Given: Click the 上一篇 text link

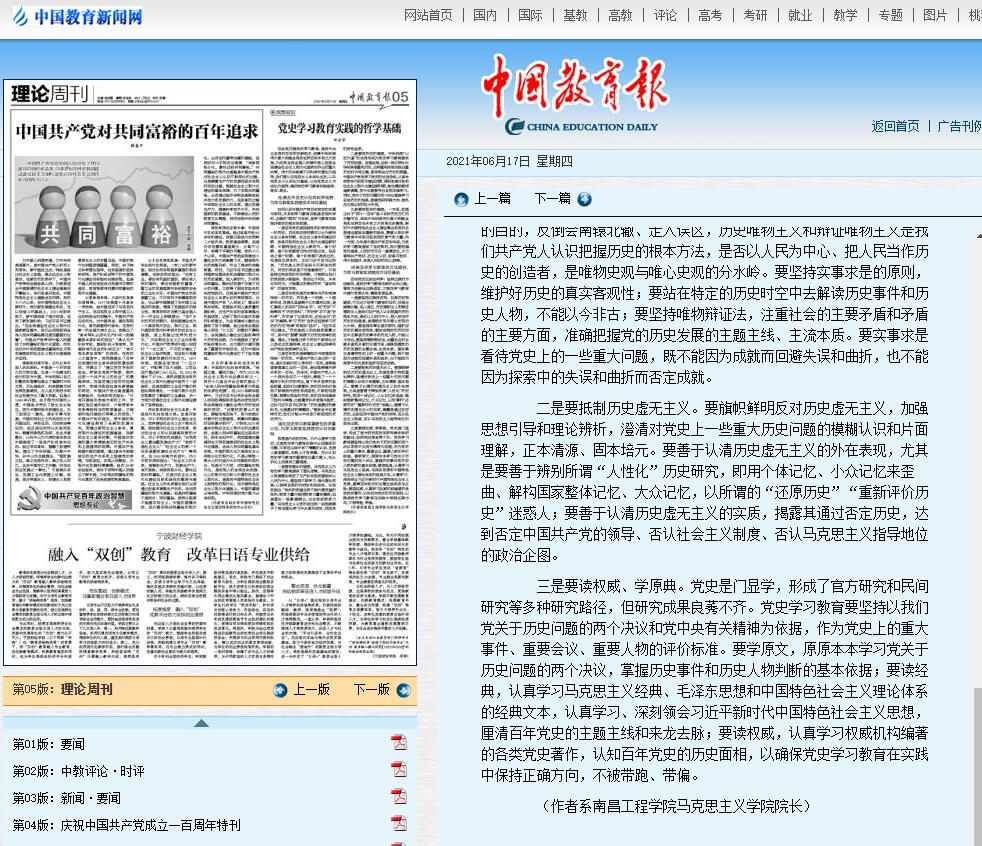Looking at the screenshot, I should (x=492, y=199).
